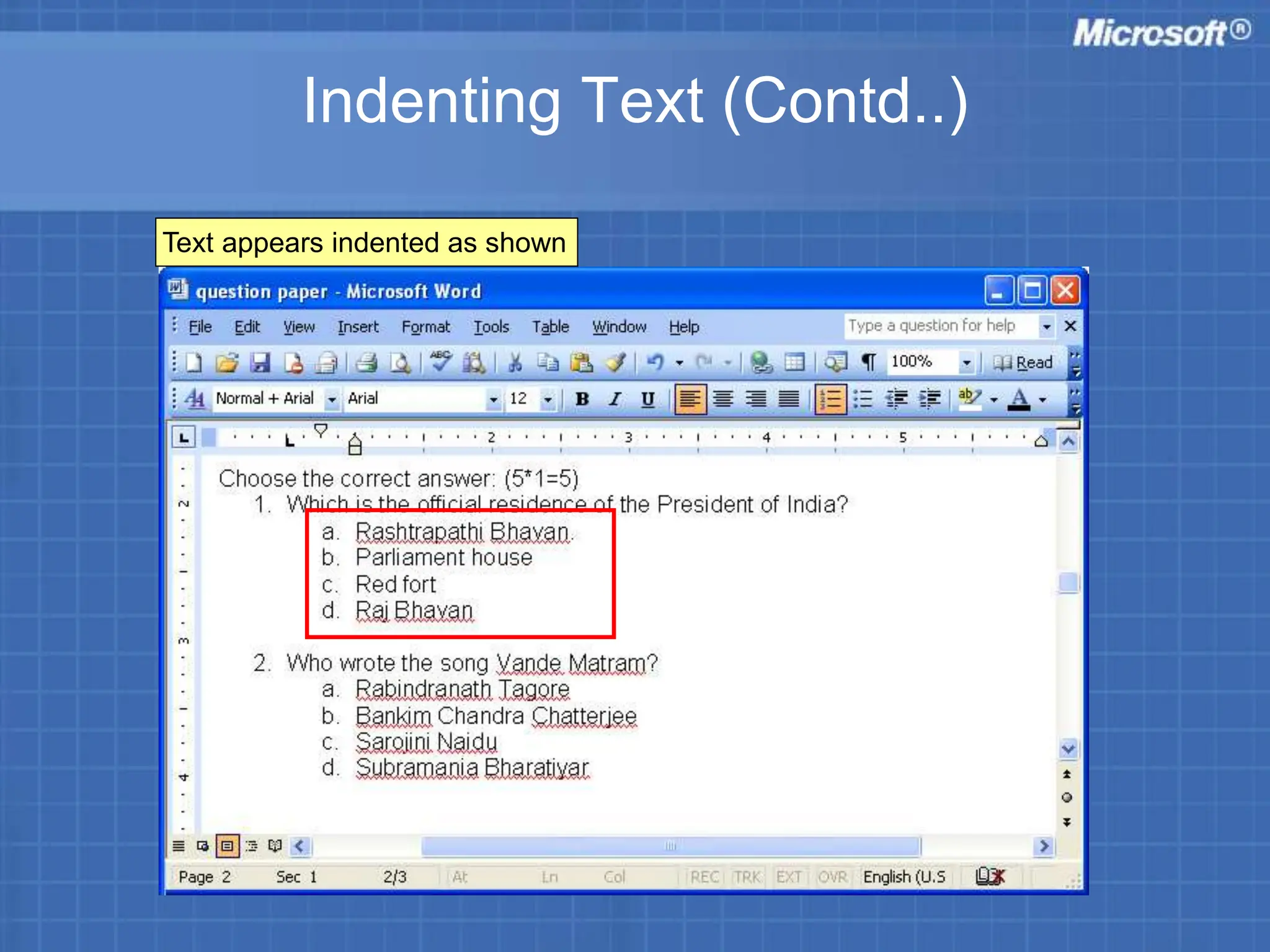1270x952 pixels.
Task: Print document with printer icon
Action: pyautogui.click(x=366, y=363)
